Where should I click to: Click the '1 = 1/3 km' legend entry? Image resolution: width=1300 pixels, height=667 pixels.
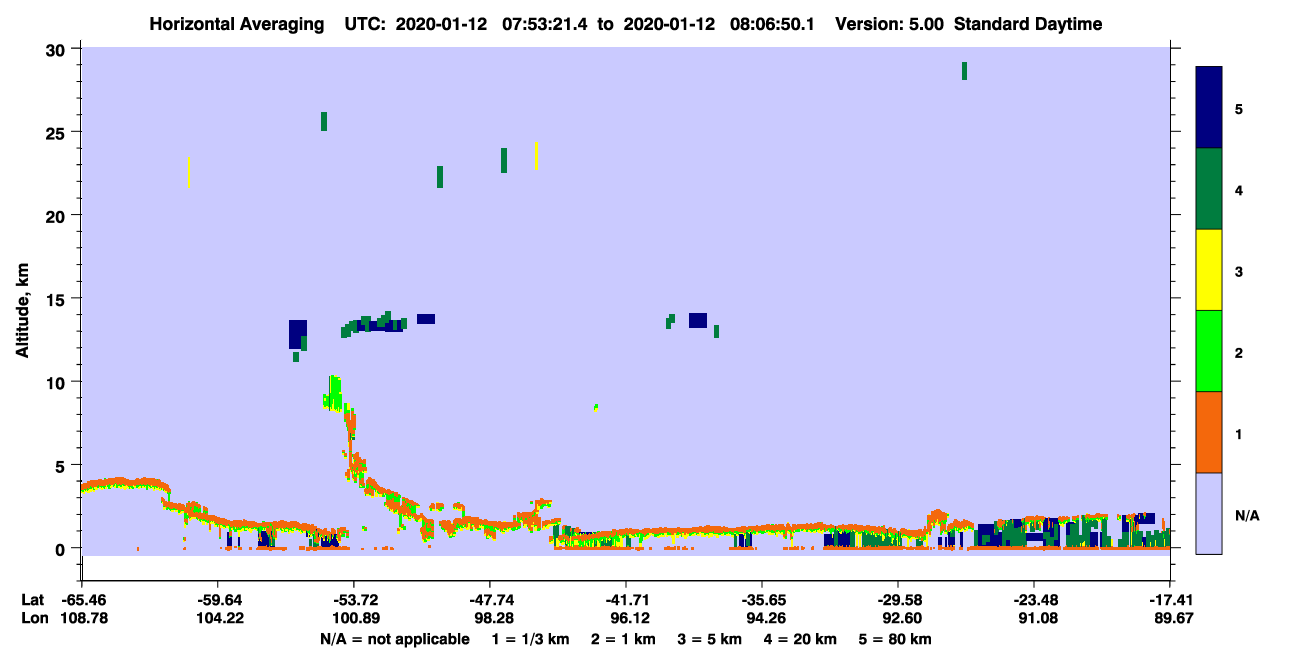531,639
